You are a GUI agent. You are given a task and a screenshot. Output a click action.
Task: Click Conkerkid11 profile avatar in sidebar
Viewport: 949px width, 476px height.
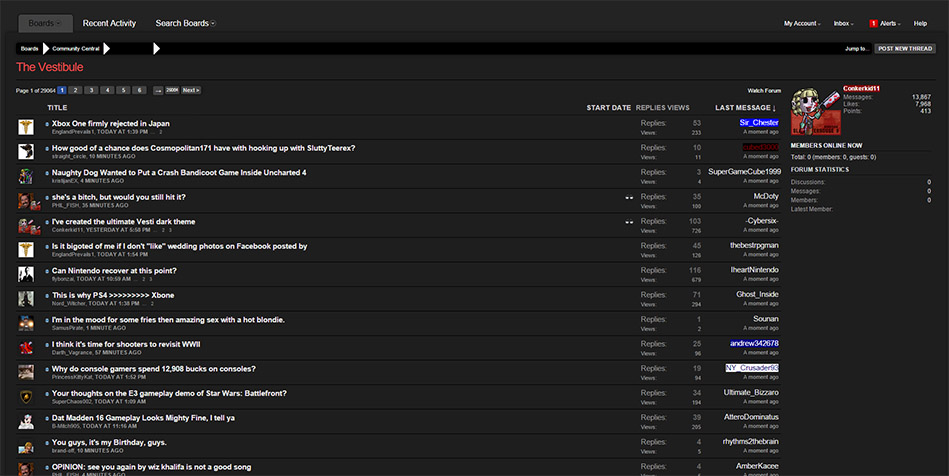pyautogui.click(x=816, y=111)
